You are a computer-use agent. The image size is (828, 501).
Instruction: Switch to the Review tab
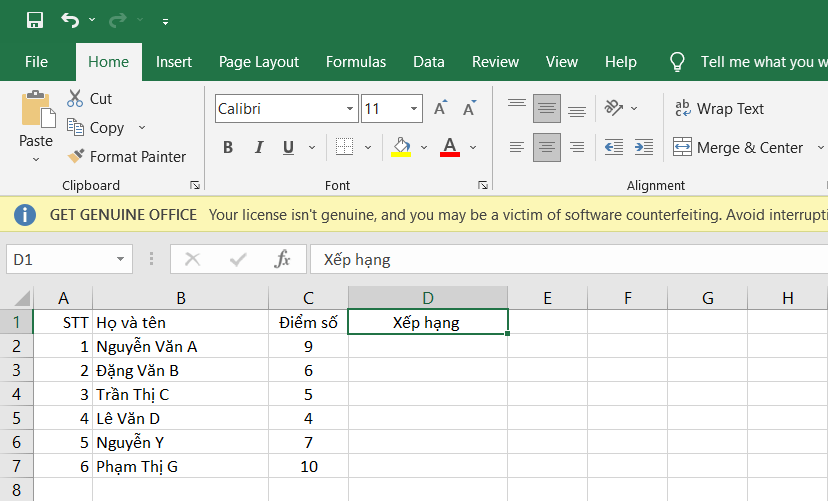click(495, 62)
